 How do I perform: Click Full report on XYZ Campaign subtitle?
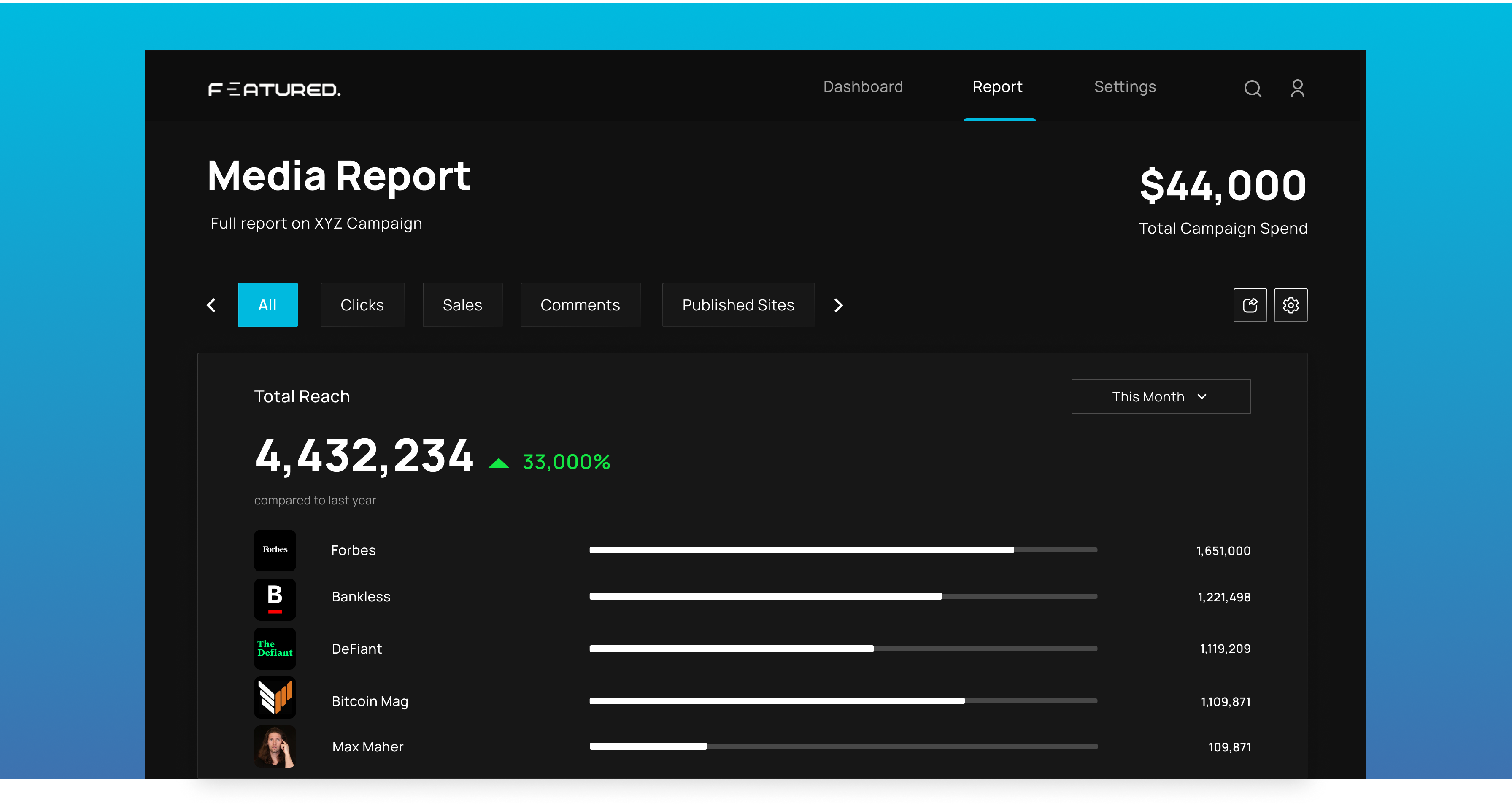316,224
